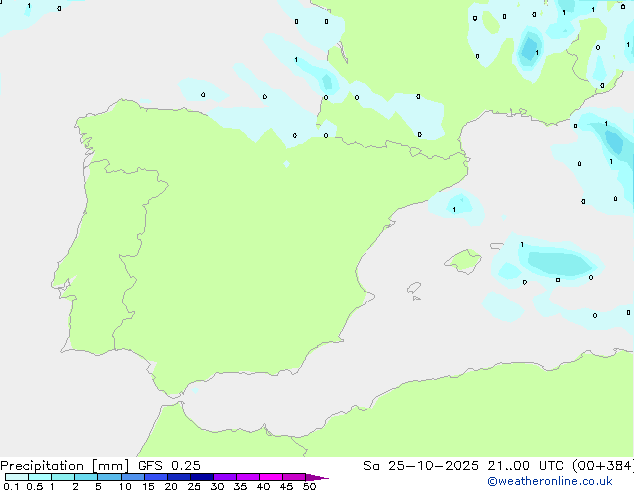Select the 35–40 mm legend color swatch
The height and width of the screenshot is (490, 634).
[248, 477]
